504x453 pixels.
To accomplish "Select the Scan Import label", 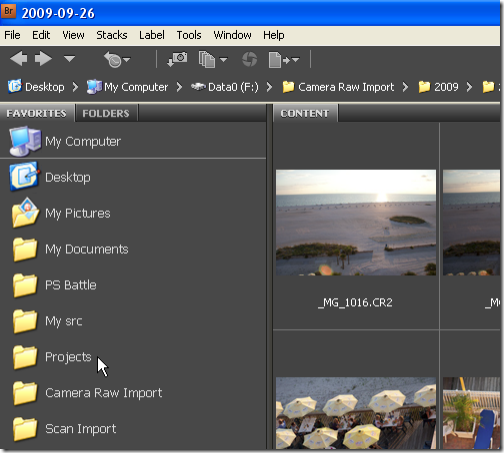I will click(x=81, y=429).
